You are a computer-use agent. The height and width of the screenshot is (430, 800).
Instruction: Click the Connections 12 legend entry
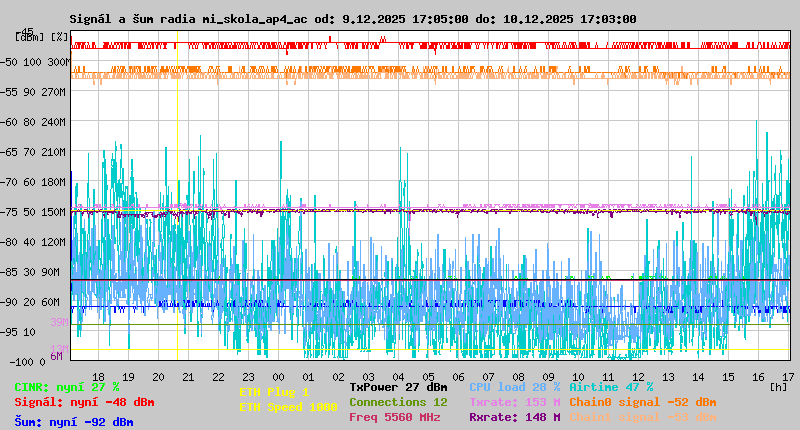coord(398,401)
